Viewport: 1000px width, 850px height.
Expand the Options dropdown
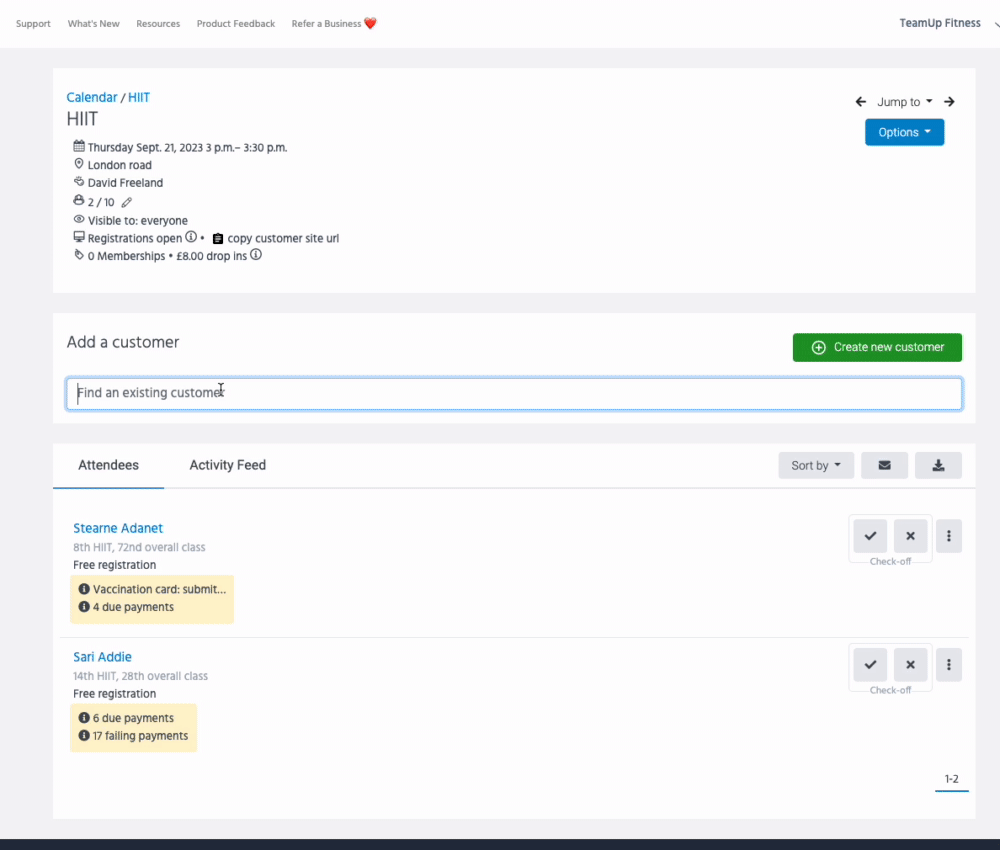pos(904,132)
